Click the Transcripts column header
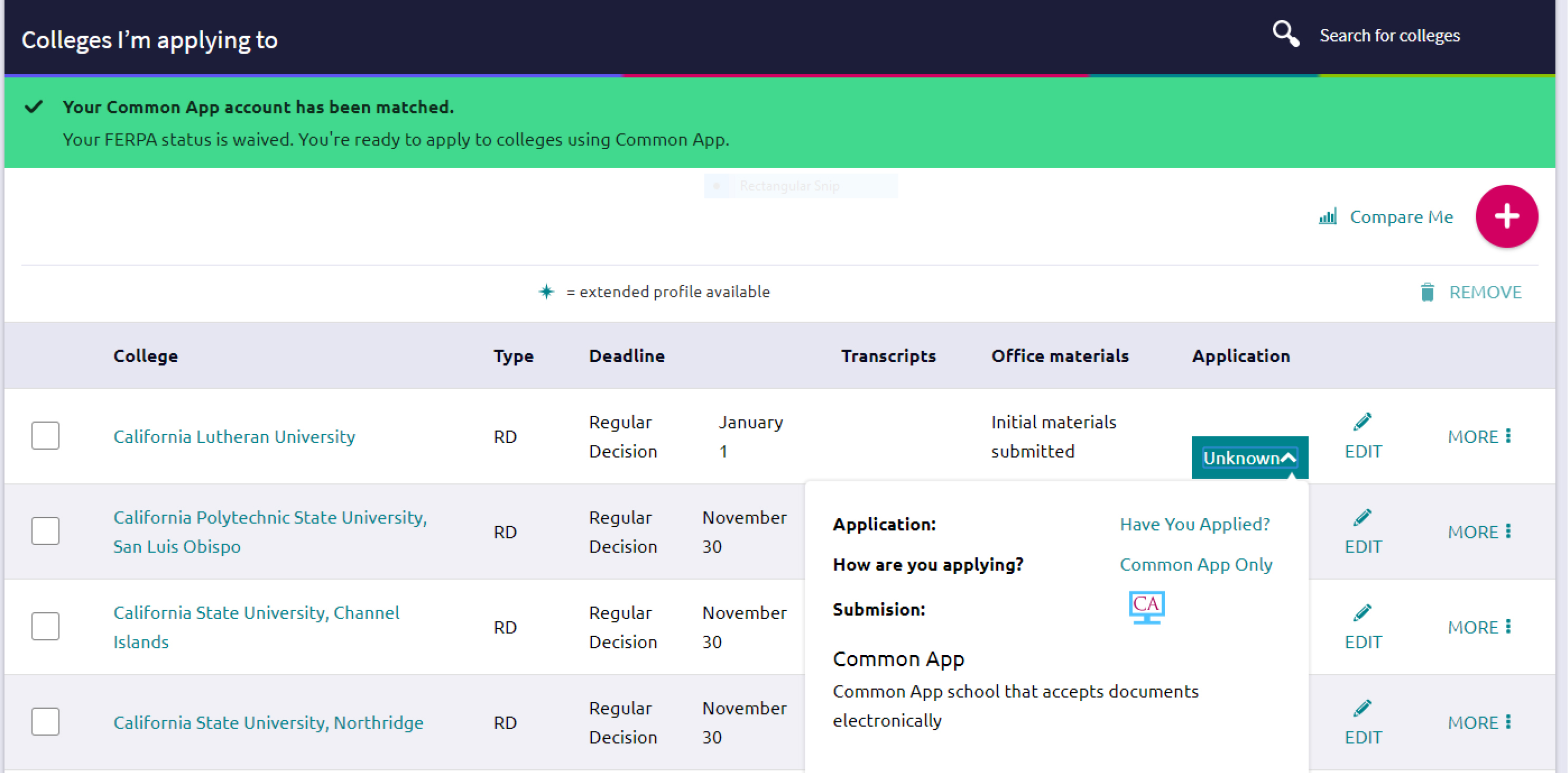This screenshot has height=773, width=1568. point(888,356)
